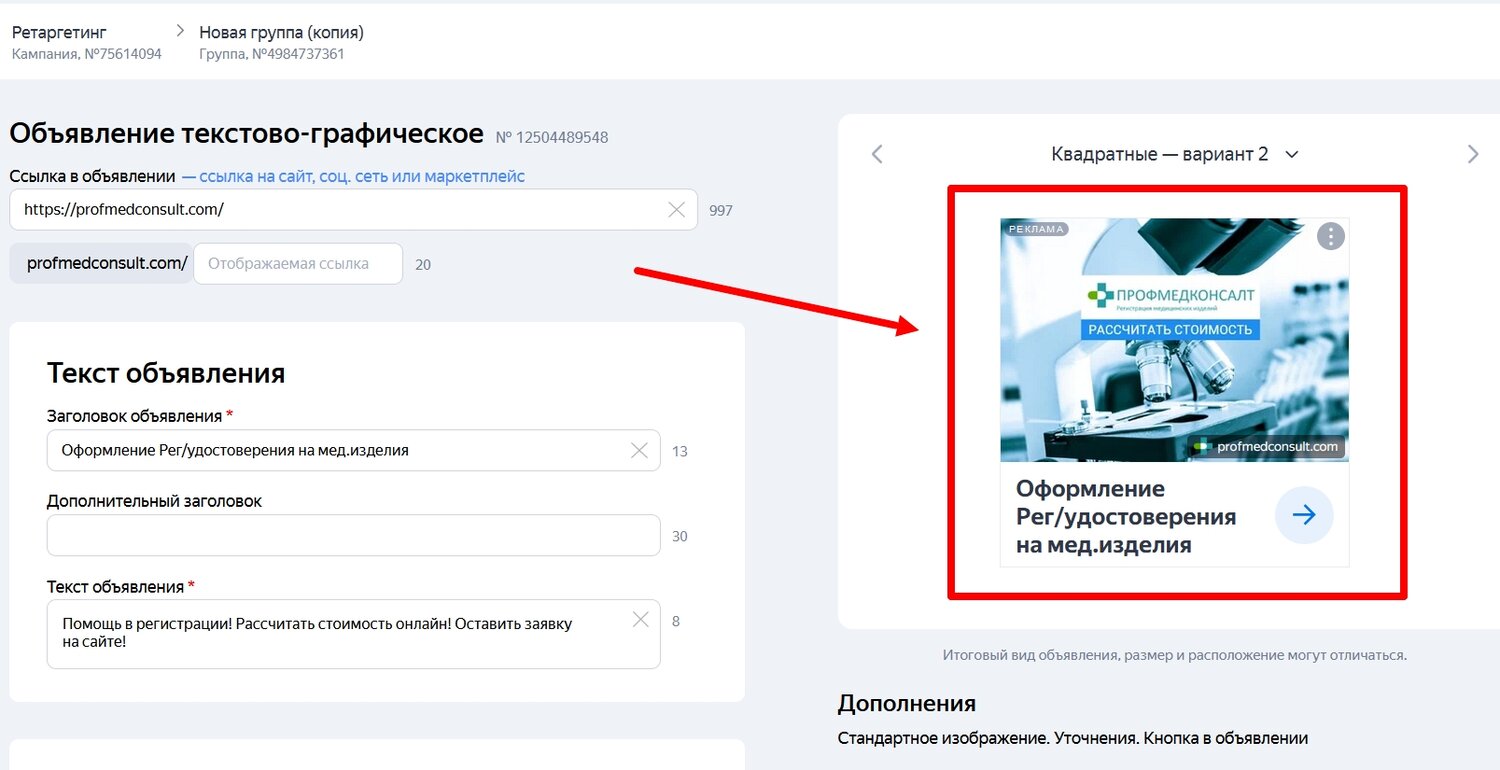
Task: Edit 'Заголовок объявления' input
Action: point(353,451)
